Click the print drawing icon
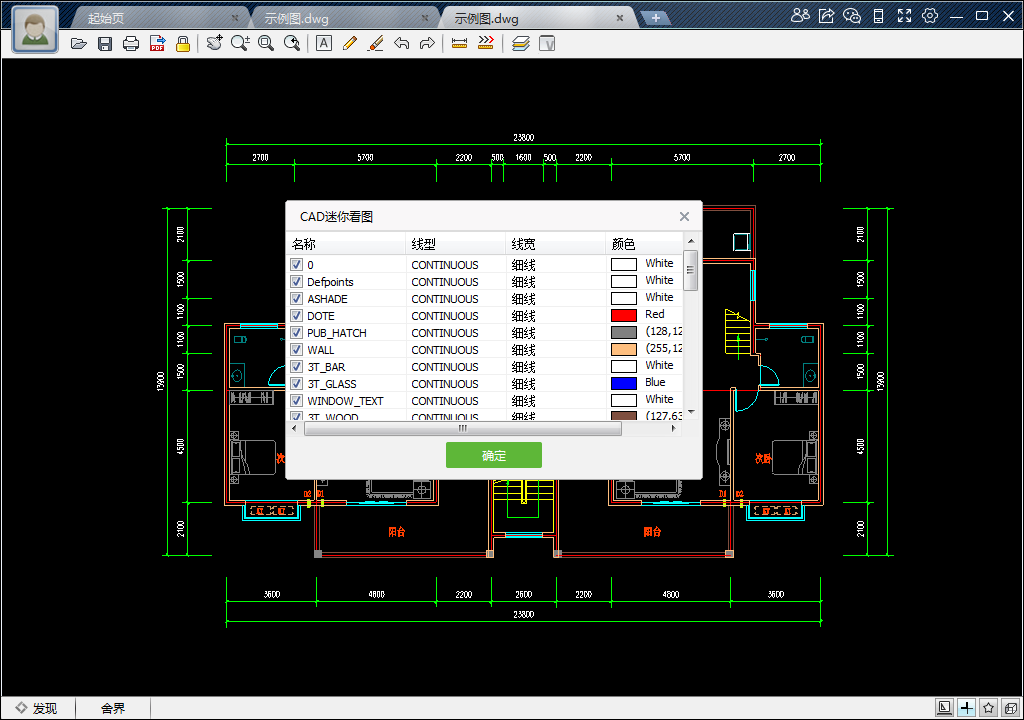Image resolution: width=1024 pixels, height=720 pixels. tap(131, 43)
